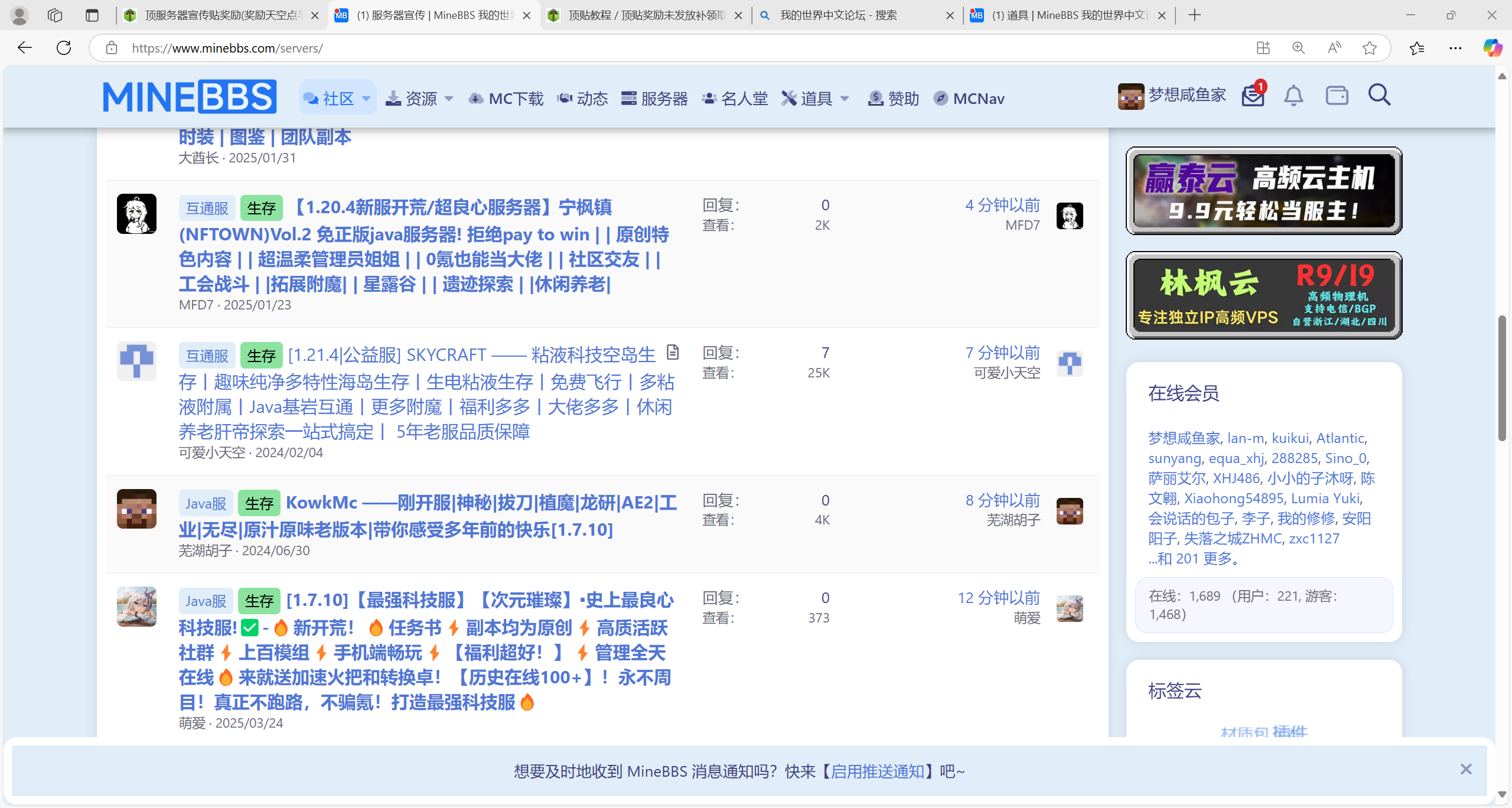Click the MINEBBS logo
The image size is (1512, 808).
(x=190, y=96)
